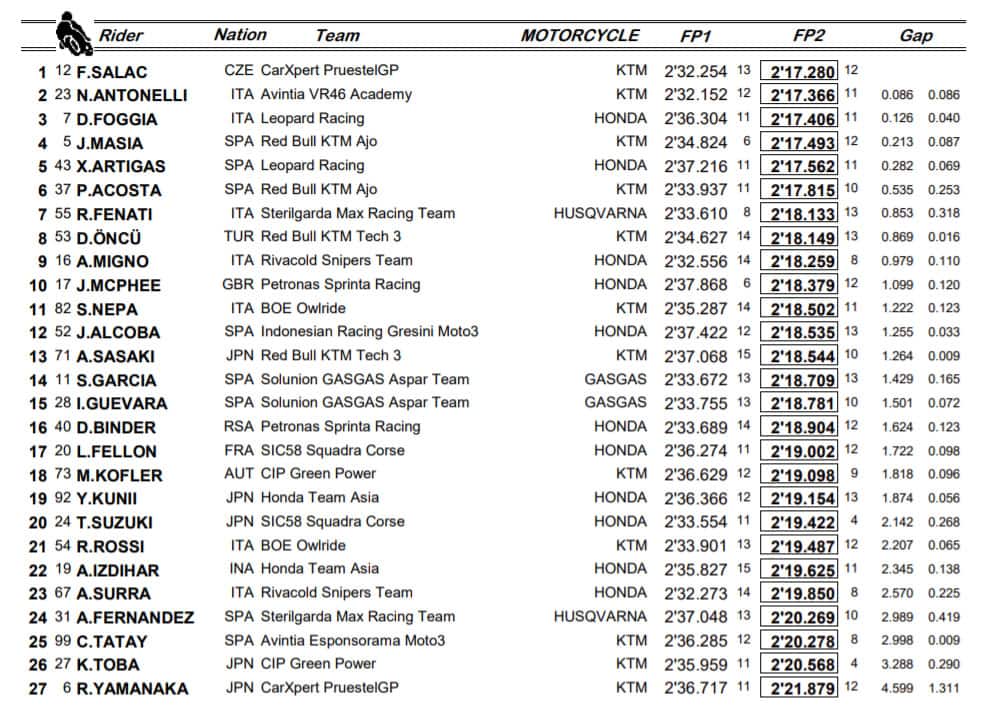Click the gap value 4.599

click(899, 688)
